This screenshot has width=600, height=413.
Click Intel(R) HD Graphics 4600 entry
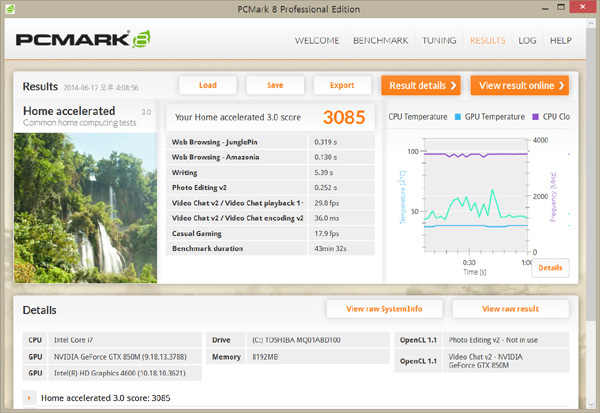[125, 373]
